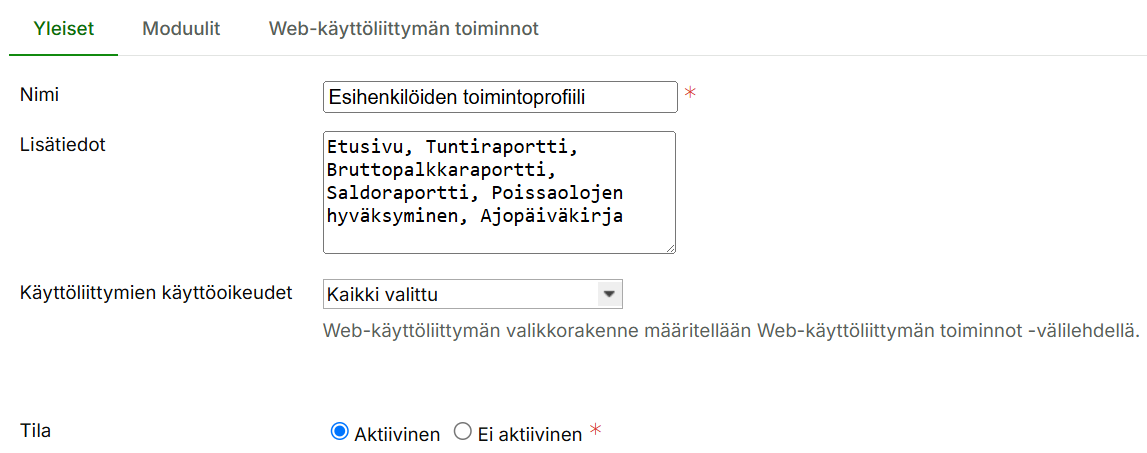Select the Aktiivinen radio button
The width and height of the screenshot is (1147, 453).
(339, 432)
